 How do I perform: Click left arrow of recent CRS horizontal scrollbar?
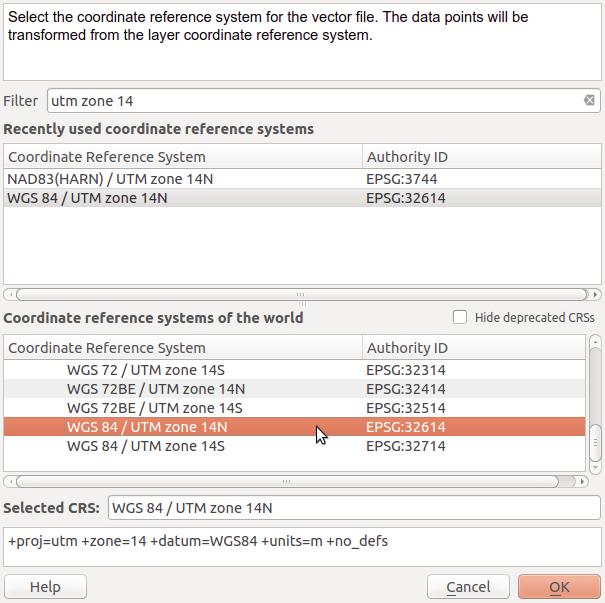pos(10,294)
